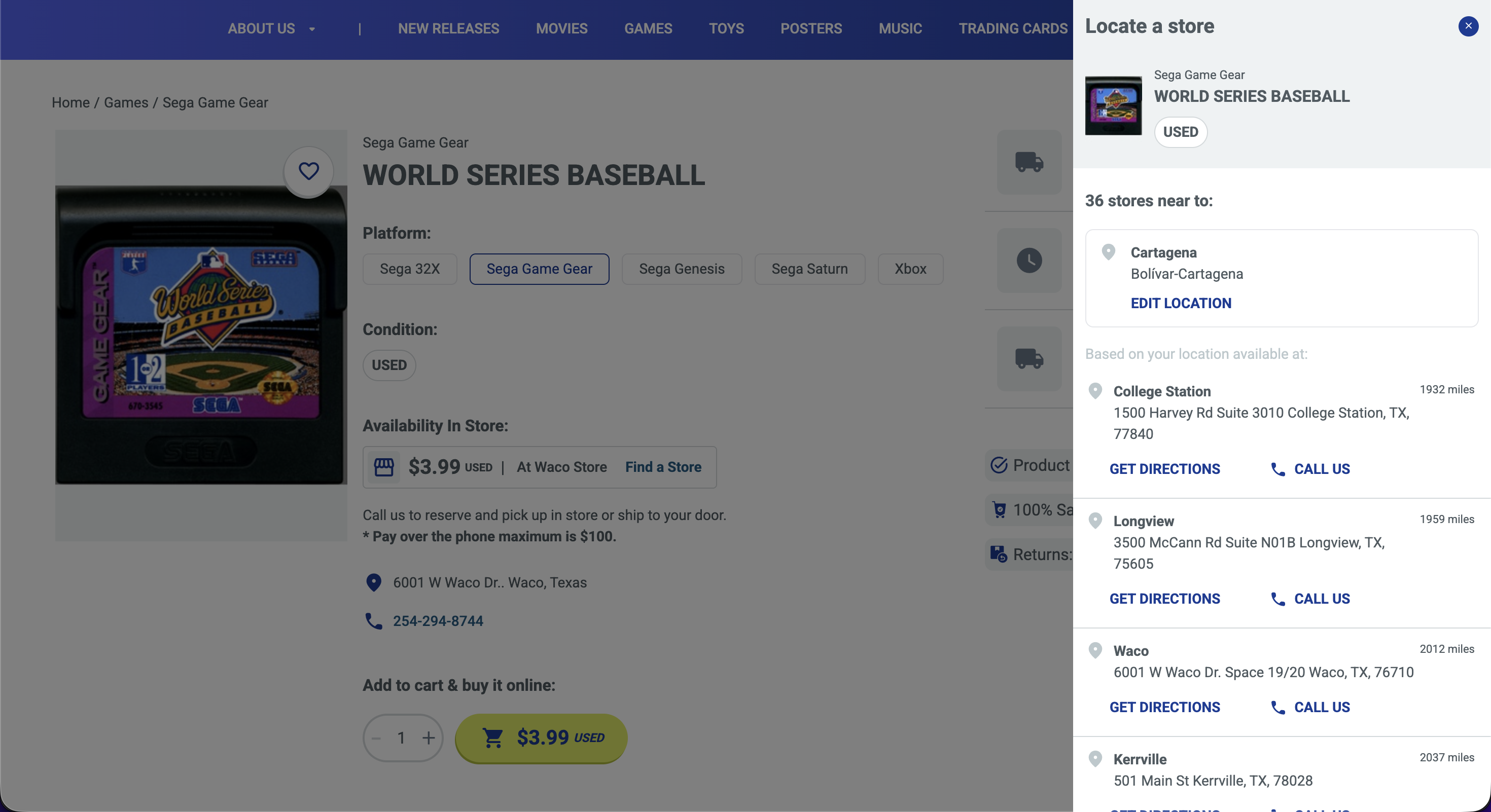The image size is (1491, 812).
Task: Click the location pin beside Cartagena
Action: point(1109,252)
